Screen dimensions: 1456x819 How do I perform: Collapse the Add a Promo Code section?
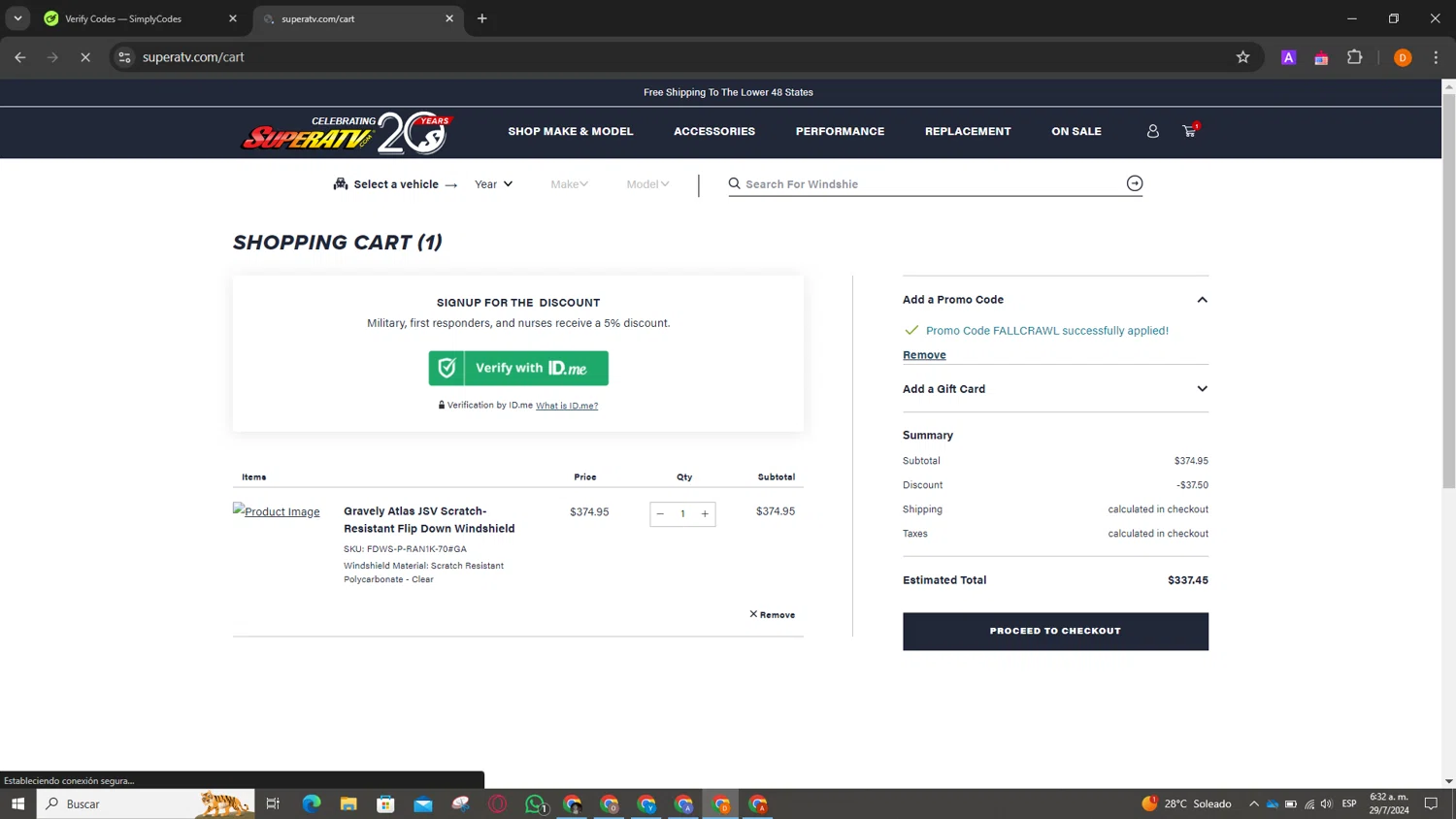point(1202,300)
